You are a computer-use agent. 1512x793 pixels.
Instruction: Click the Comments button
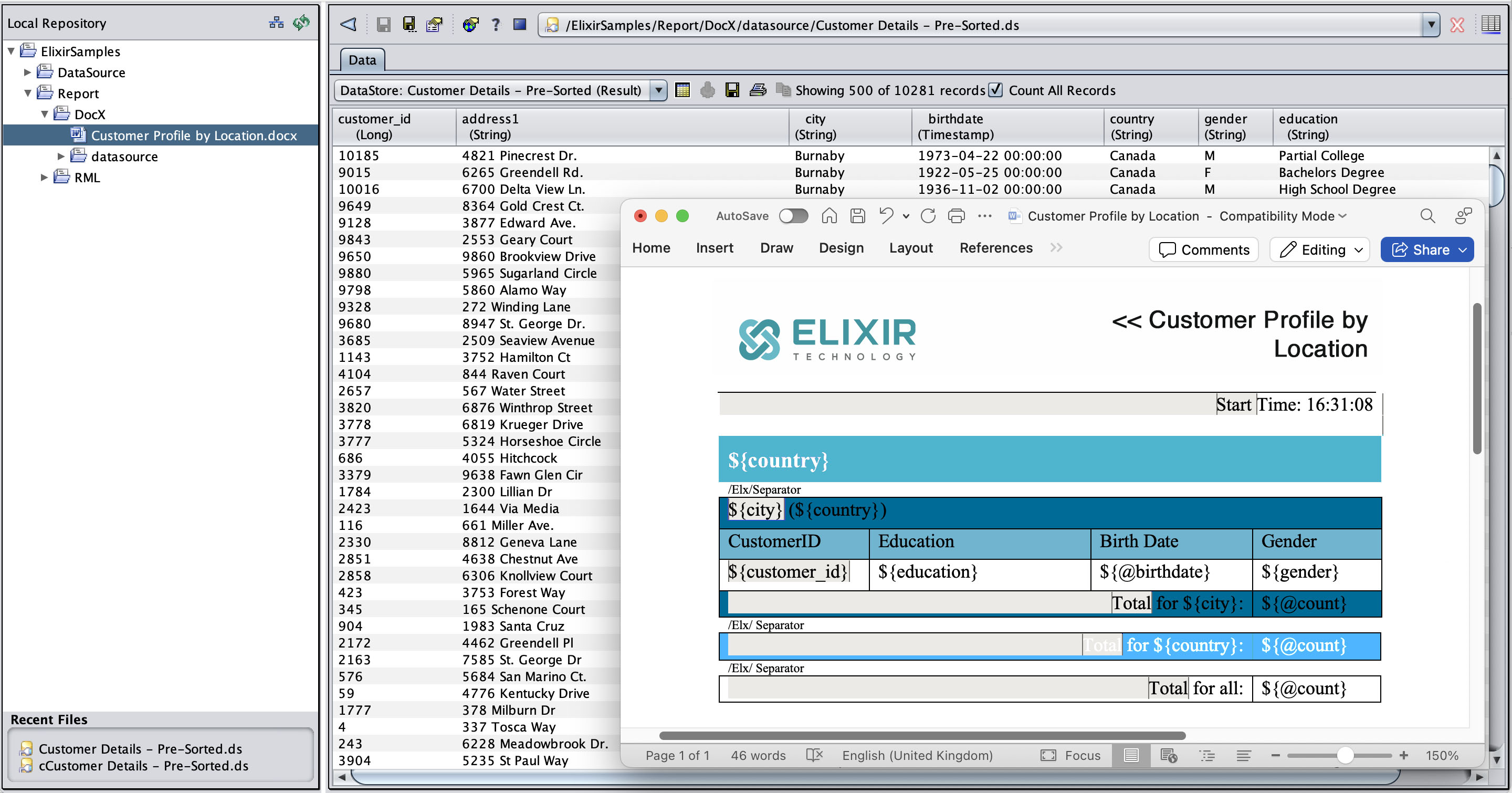1203,249
